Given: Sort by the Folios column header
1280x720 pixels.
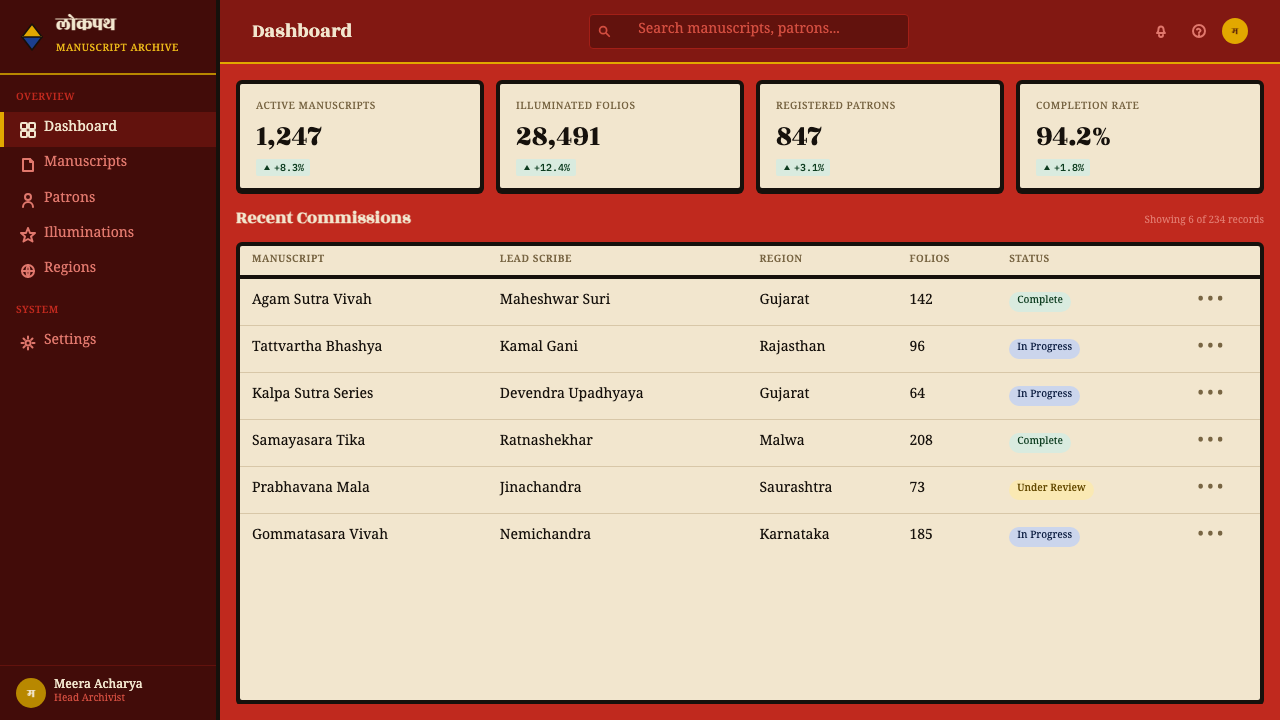Looking at the screenshot, I should click(x=930, y=259).
